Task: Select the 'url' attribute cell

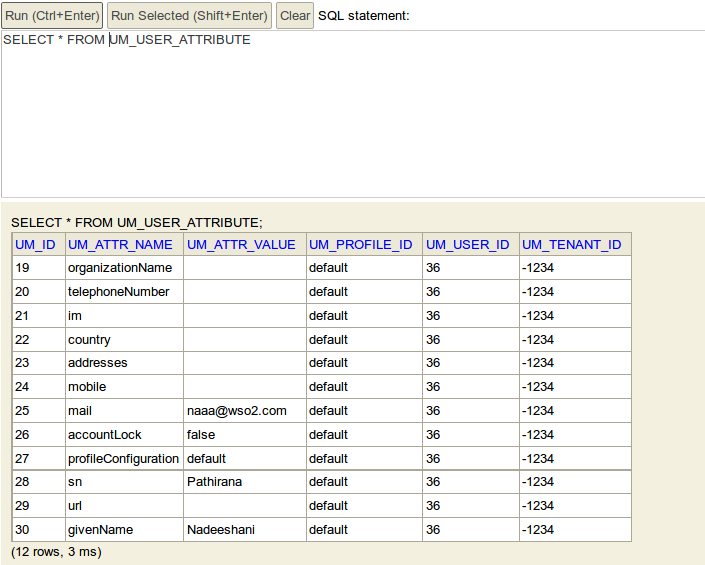Action: 125,506
